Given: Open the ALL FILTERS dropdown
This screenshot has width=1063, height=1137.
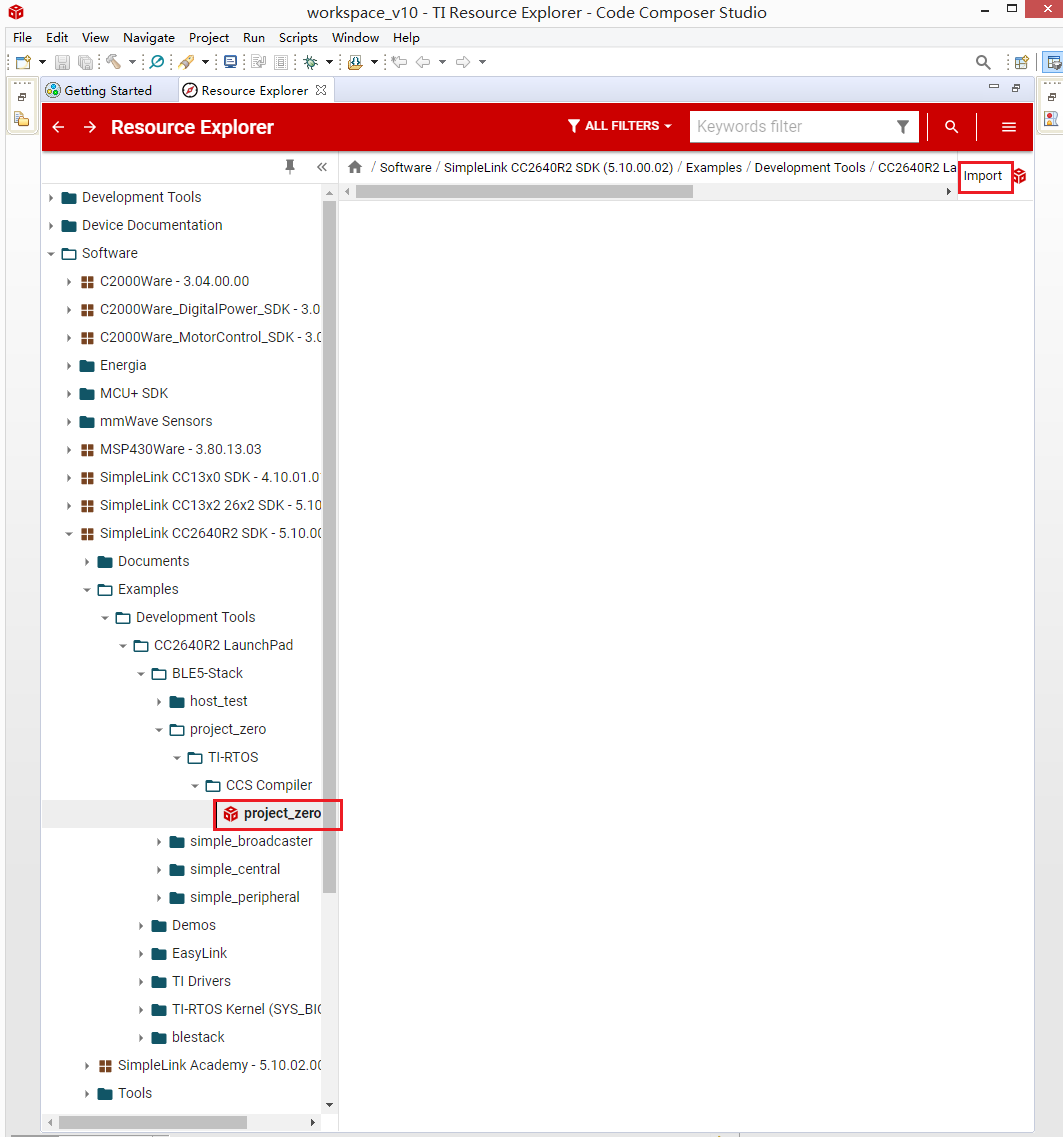Looking at the screenshot, I should coord(620,126).
